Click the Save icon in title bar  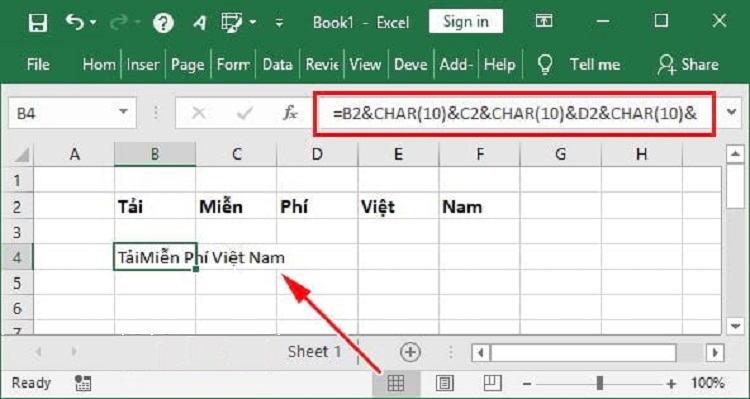(38, 22)
